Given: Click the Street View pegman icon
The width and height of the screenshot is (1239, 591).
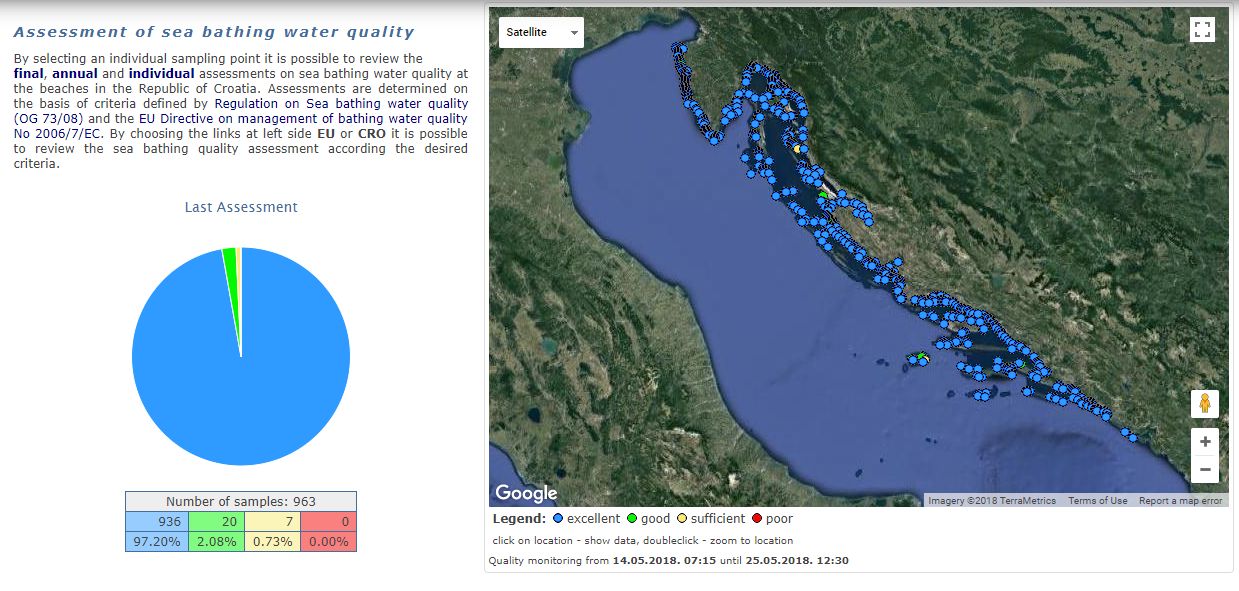Looking at the screenshot, I should pyautogui.click(x=1204, y=404).
